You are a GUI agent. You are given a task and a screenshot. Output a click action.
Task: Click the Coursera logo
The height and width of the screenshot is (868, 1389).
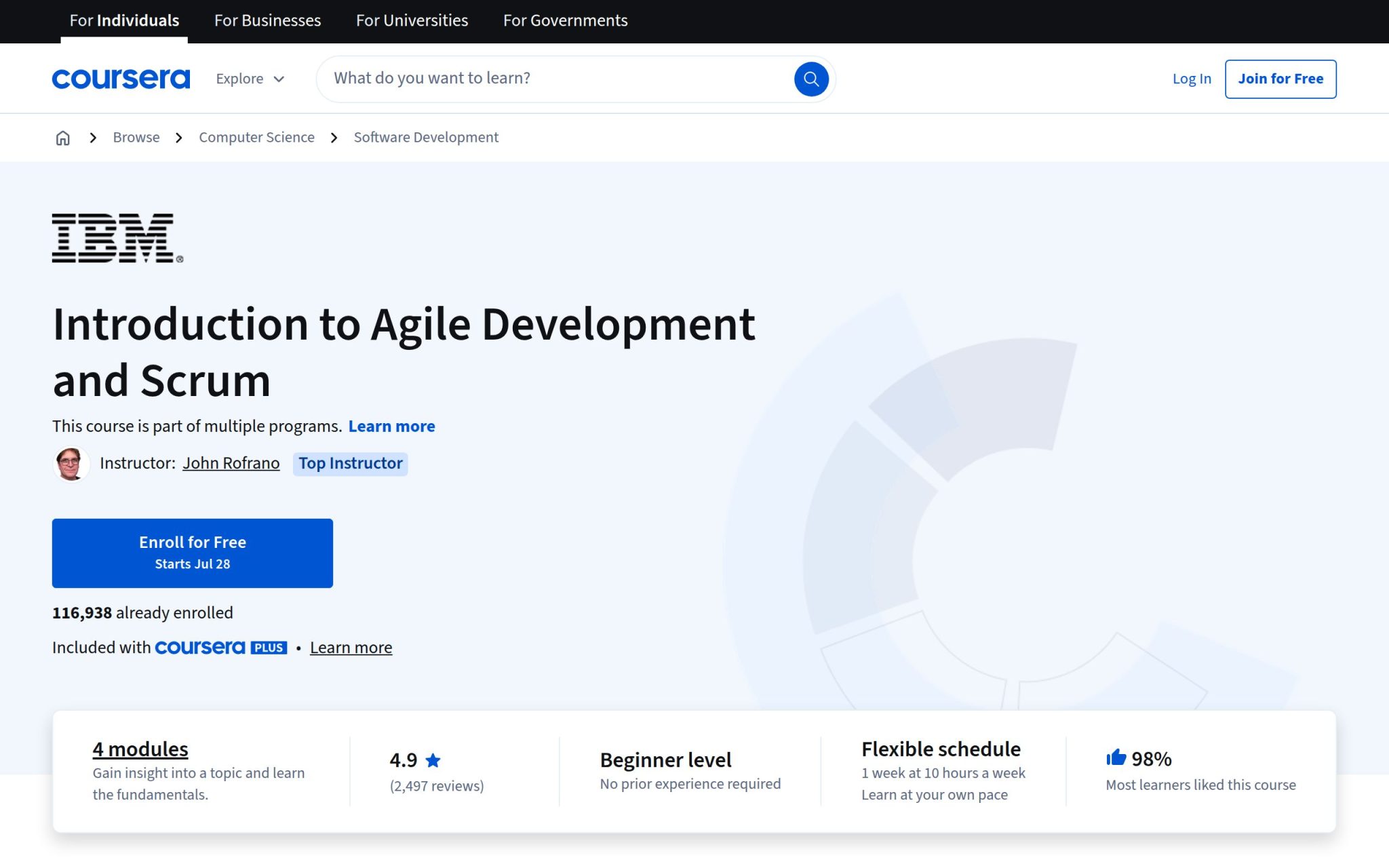pos(121,79)
